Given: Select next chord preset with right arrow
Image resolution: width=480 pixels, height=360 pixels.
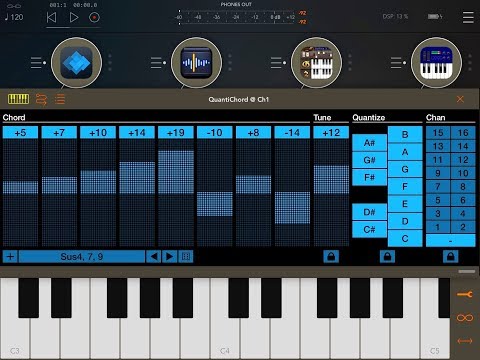Looking at the screenshot, I should tap(169, 257).
